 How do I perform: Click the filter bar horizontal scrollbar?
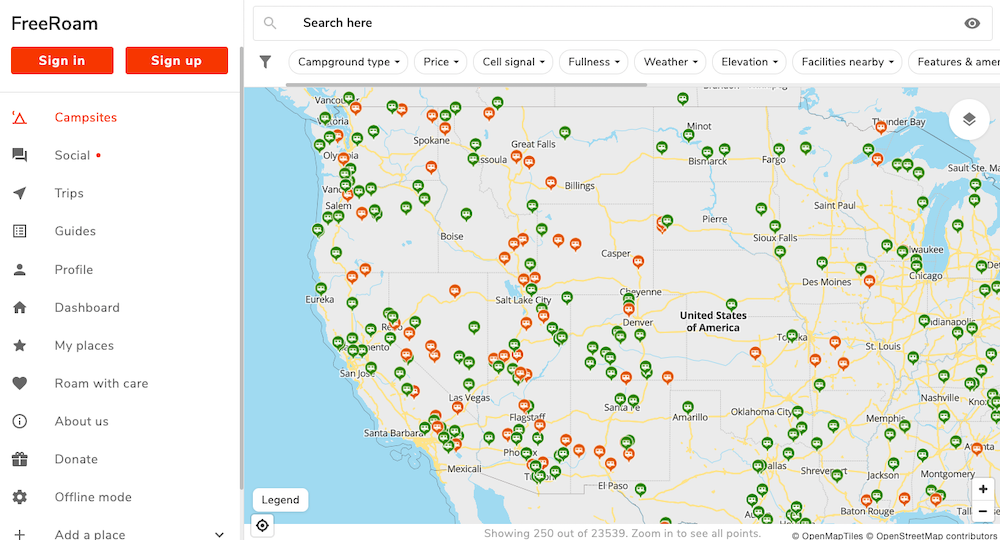[x=466, y=84]
